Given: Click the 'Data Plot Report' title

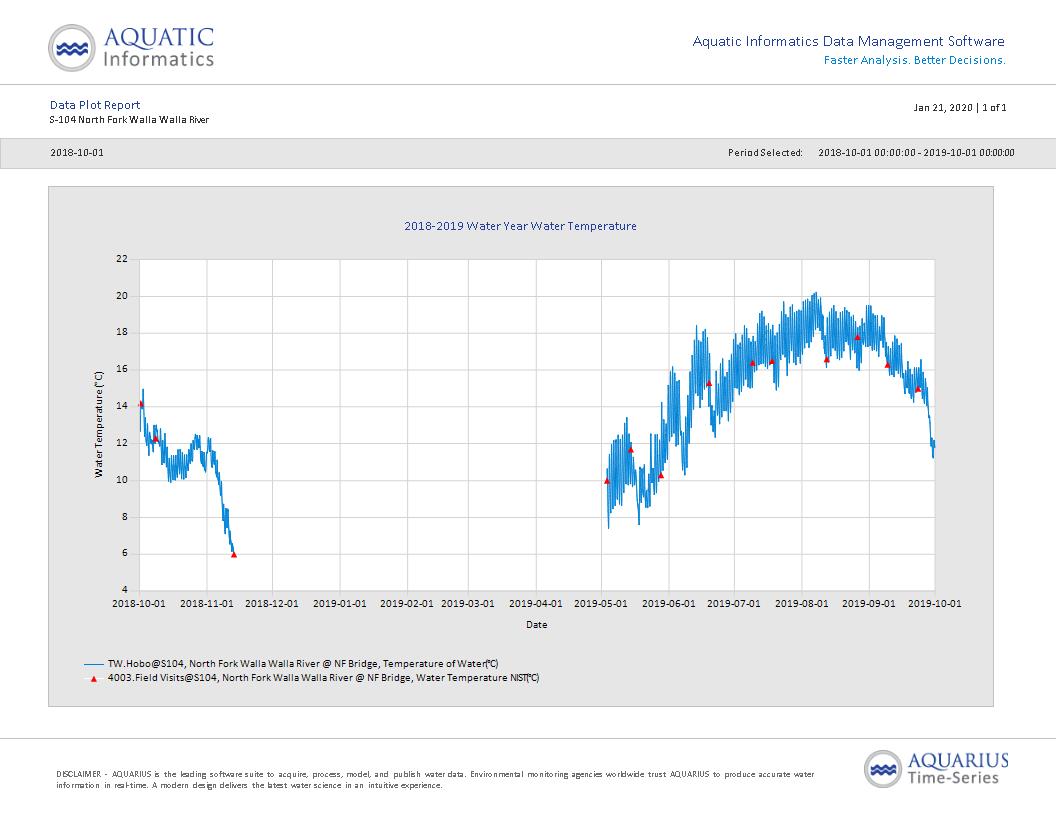Looking at the screenshot, I should (95, 105).
